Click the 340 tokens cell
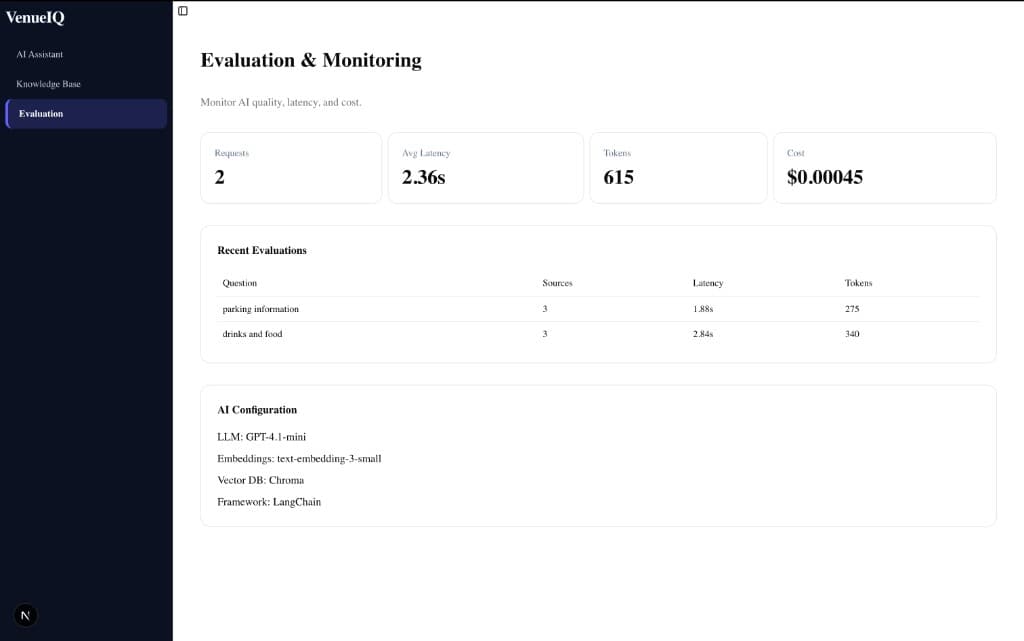This screenshot has height=641, width=1024. point(852,334)
